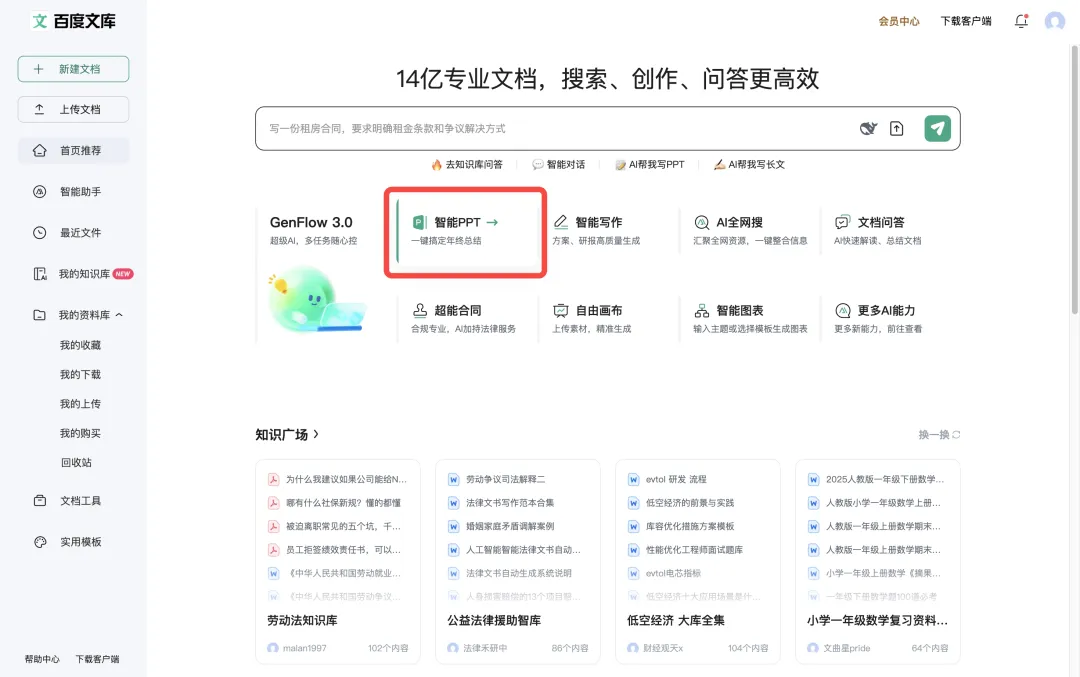Open 公益法律援助智库 card title
The image size is (1080, 677).
494,621
